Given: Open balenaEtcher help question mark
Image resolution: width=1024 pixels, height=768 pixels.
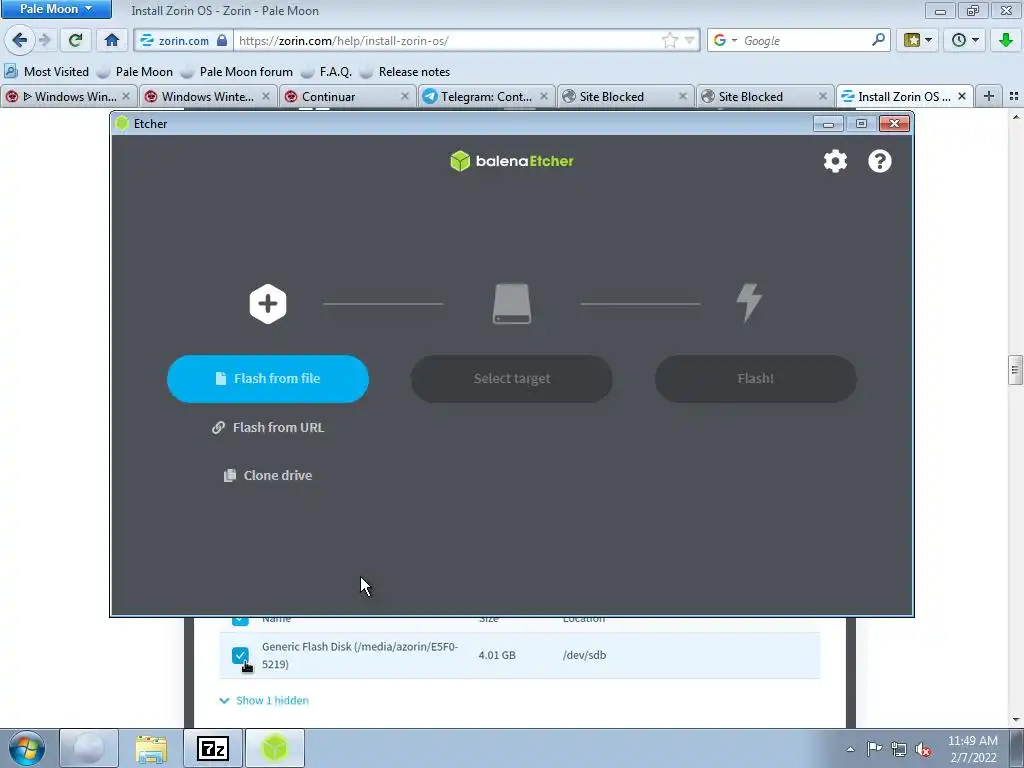Looking at the screenshot, I should click(880, 161).
